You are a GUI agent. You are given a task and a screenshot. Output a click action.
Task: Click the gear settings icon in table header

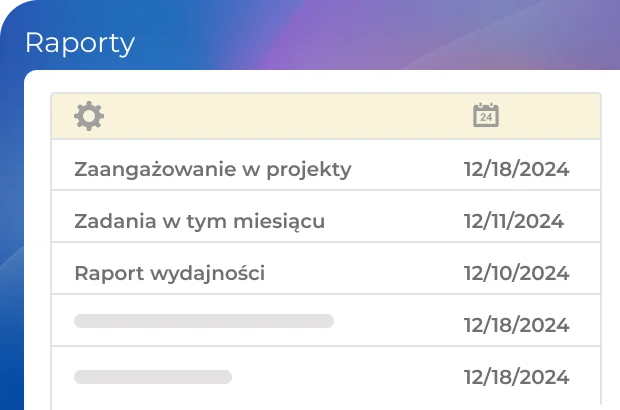[x=89, y=116]
